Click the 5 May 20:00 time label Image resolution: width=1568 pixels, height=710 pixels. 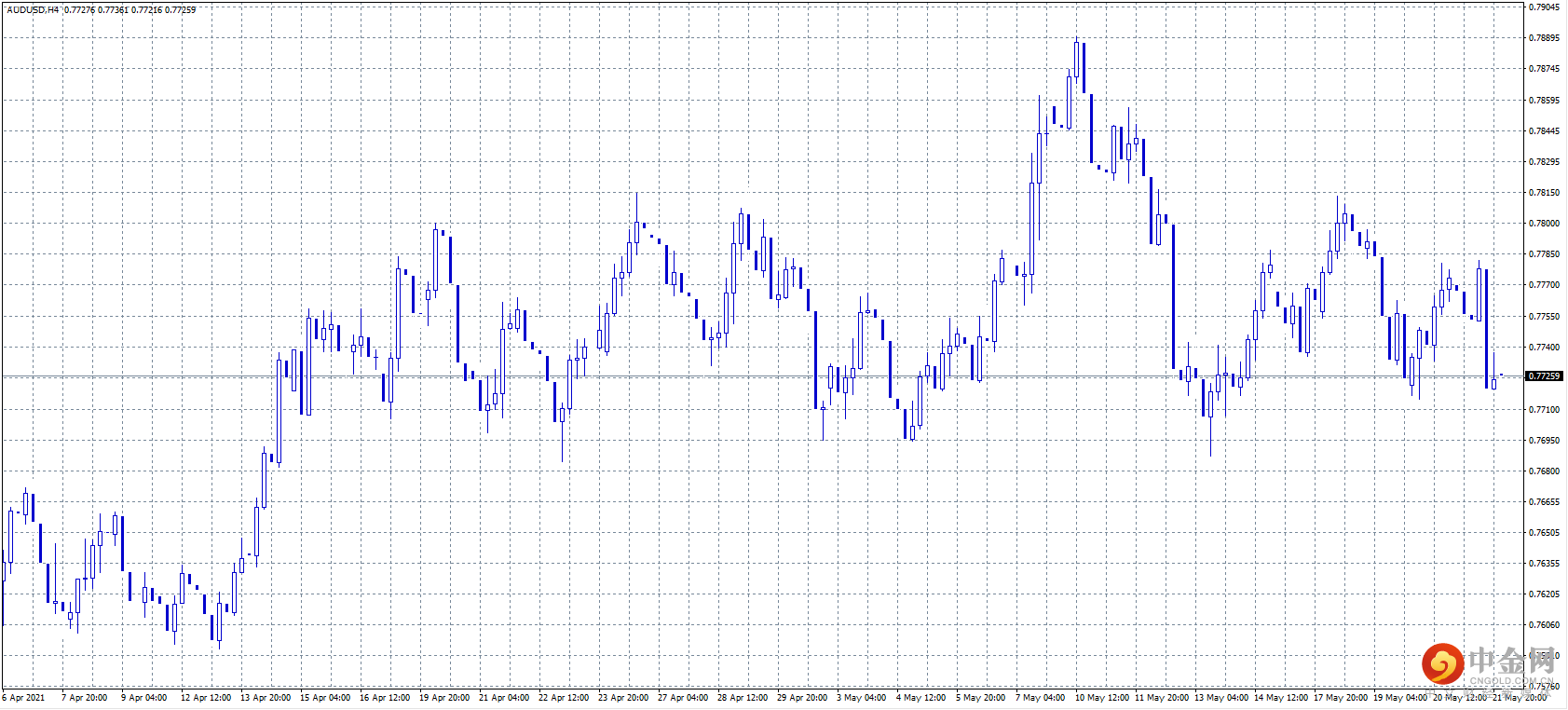pyautogui.click(x=980, y=698)
